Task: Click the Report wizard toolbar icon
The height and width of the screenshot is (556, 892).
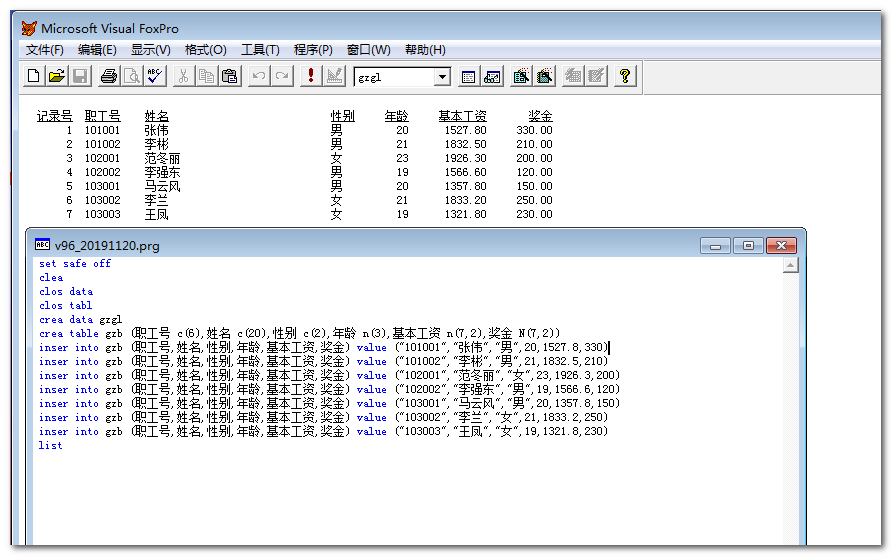Action: [x=544, y=76]
